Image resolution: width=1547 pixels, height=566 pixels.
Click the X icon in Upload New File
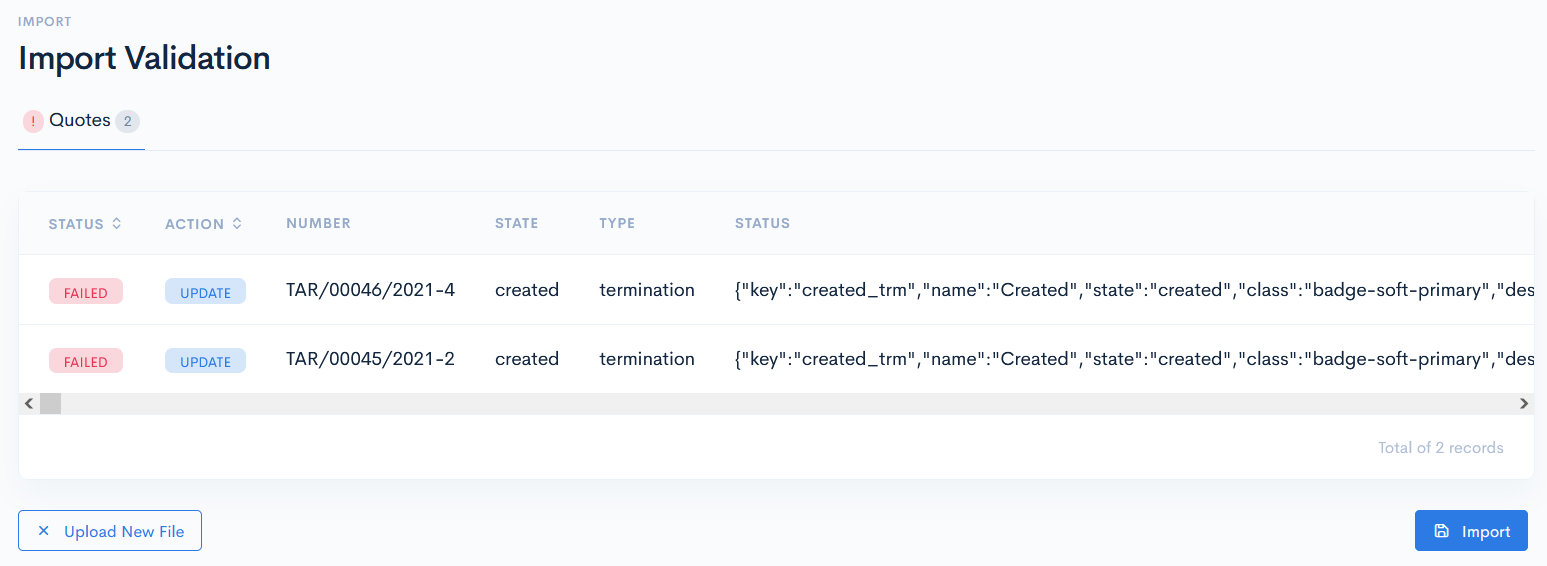pos(43,531)
